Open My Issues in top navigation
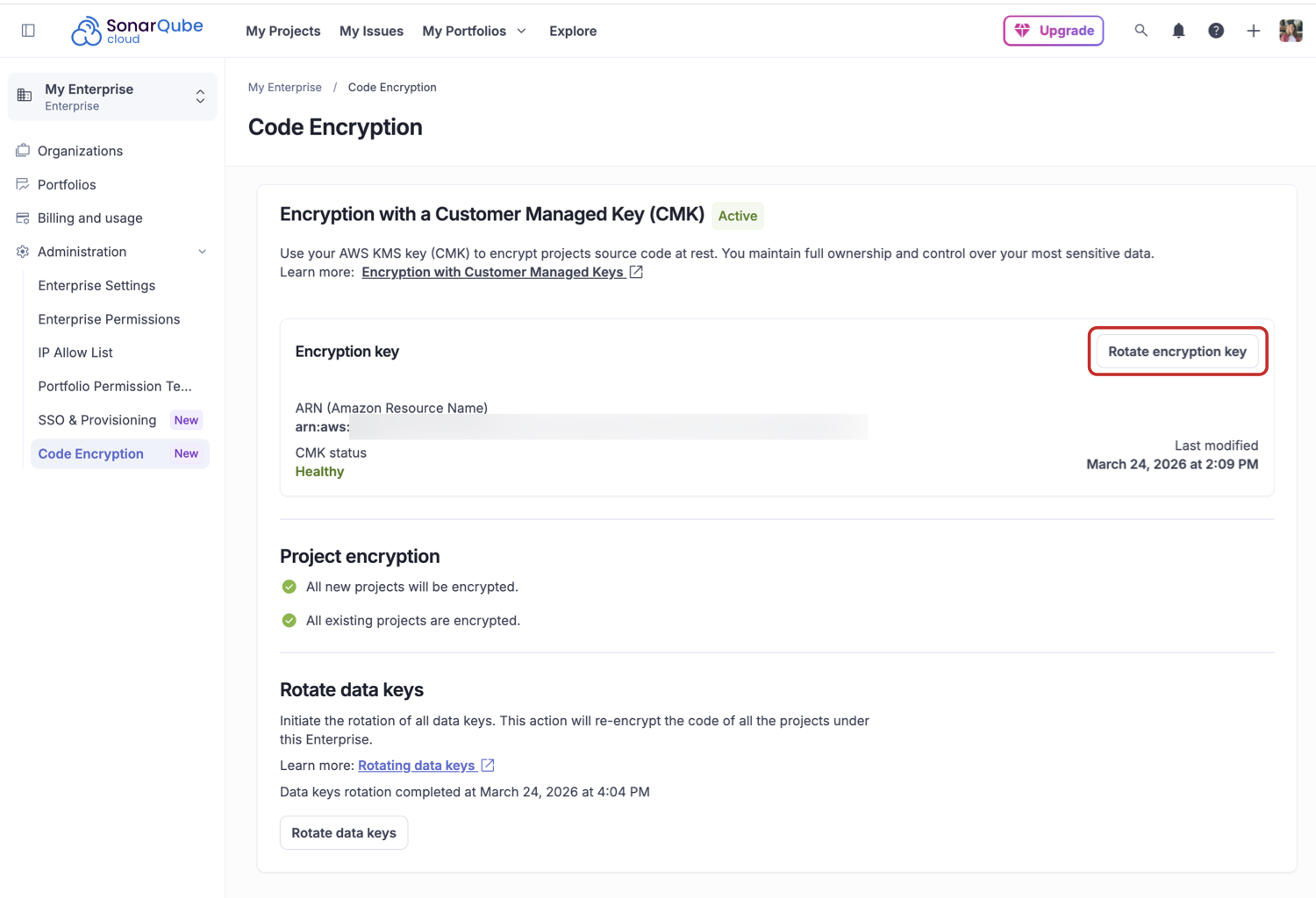The height and width of the screenshot is (898, 1316). pos(371,31)
